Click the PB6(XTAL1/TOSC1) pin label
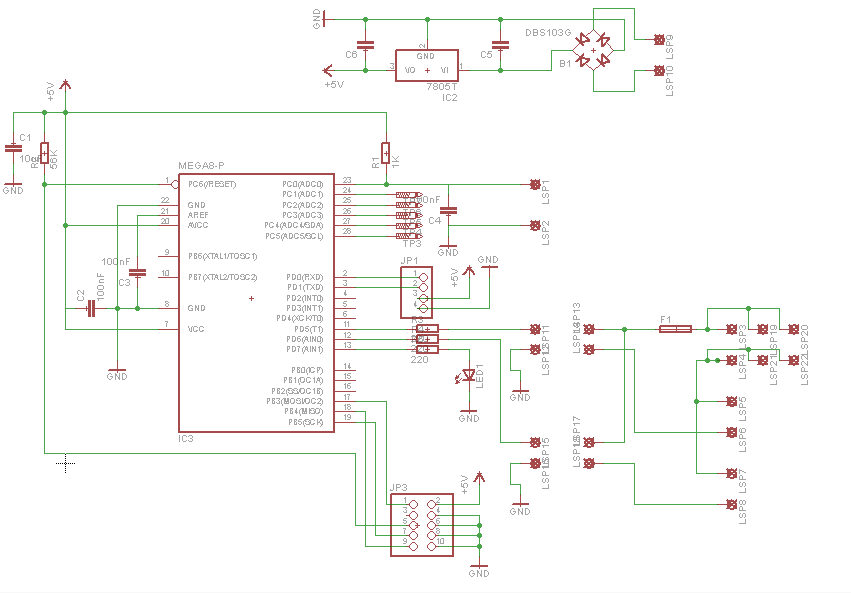The width and height of the screenshot is (851, 593). click(x=223, y=256)
